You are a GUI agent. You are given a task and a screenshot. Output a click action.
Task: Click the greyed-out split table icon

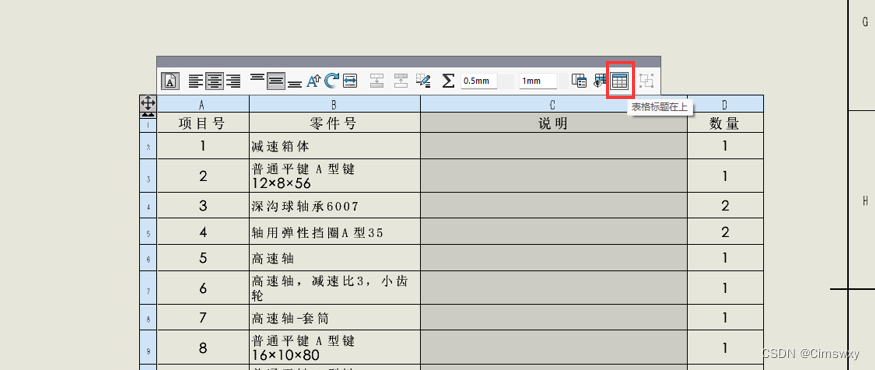646,81
